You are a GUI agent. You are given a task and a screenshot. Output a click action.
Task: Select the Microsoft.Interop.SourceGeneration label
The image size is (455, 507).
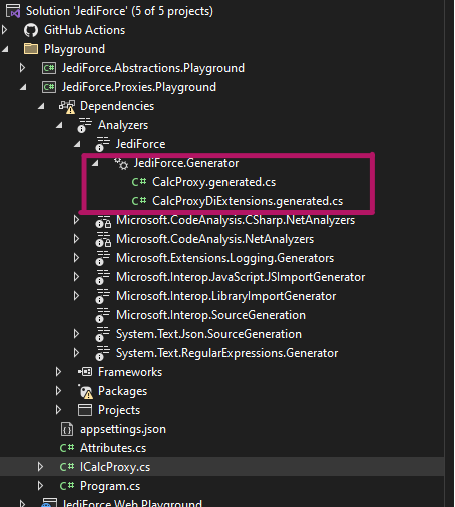(x=211, y=315)
